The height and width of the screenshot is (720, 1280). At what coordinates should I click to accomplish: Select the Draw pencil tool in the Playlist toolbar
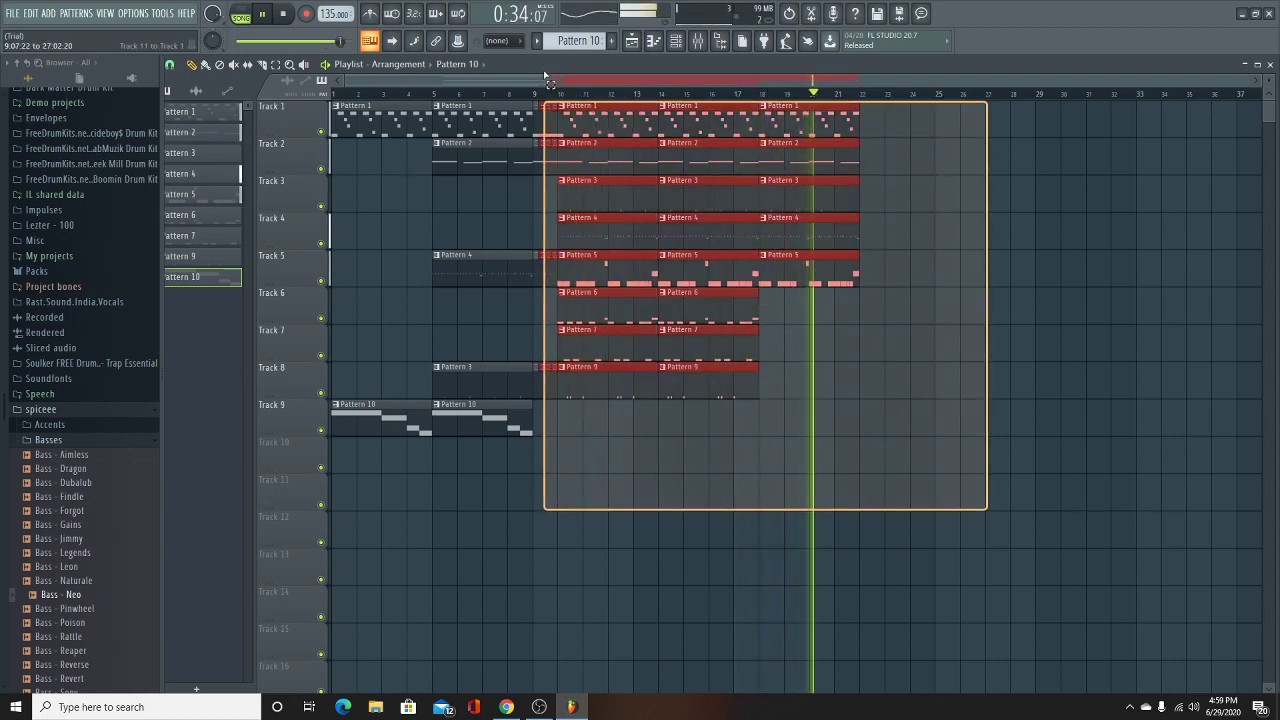tap(191, 65)
